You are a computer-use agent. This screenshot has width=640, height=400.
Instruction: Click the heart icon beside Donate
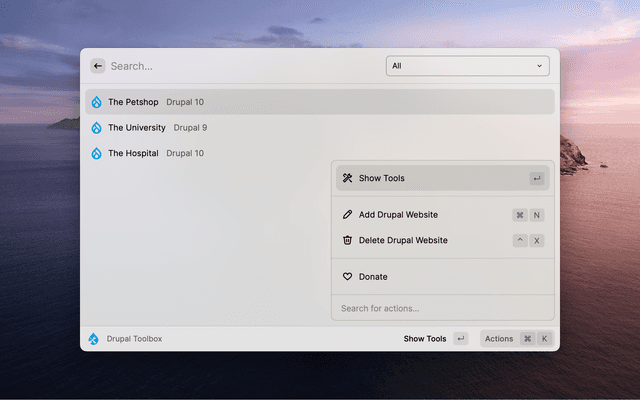[347, 276]
